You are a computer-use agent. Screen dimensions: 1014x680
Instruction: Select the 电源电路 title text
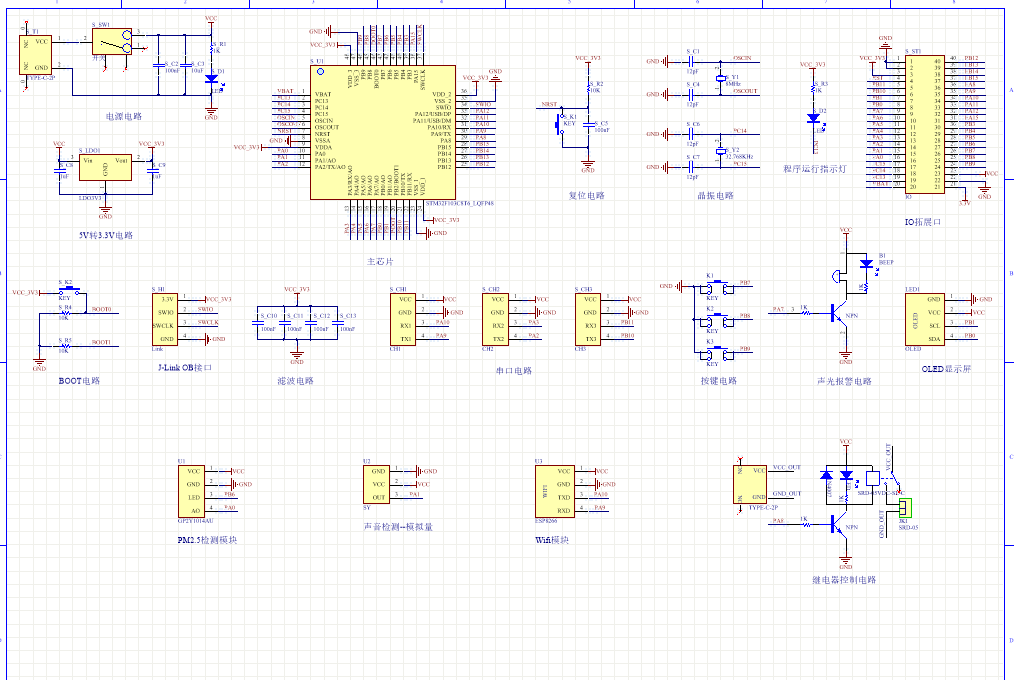[124, 116]
